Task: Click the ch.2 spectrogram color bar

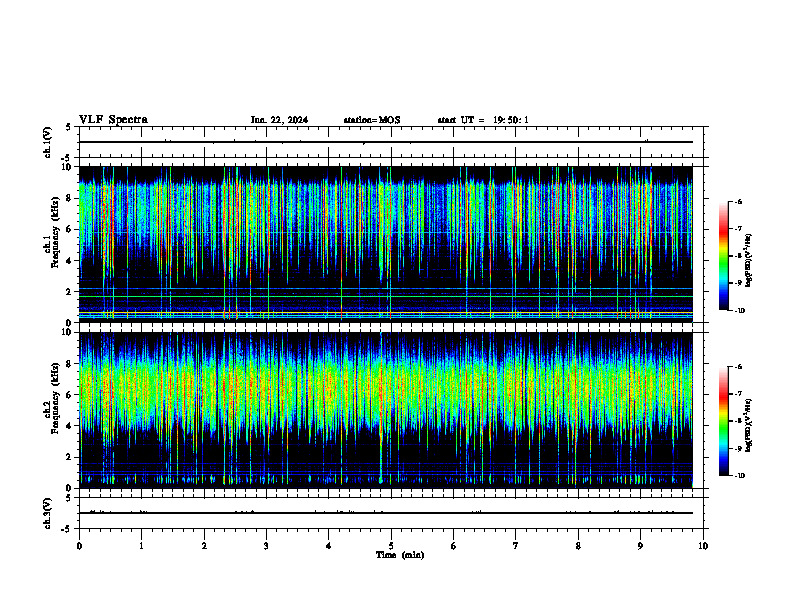Action: pos(724,421)
